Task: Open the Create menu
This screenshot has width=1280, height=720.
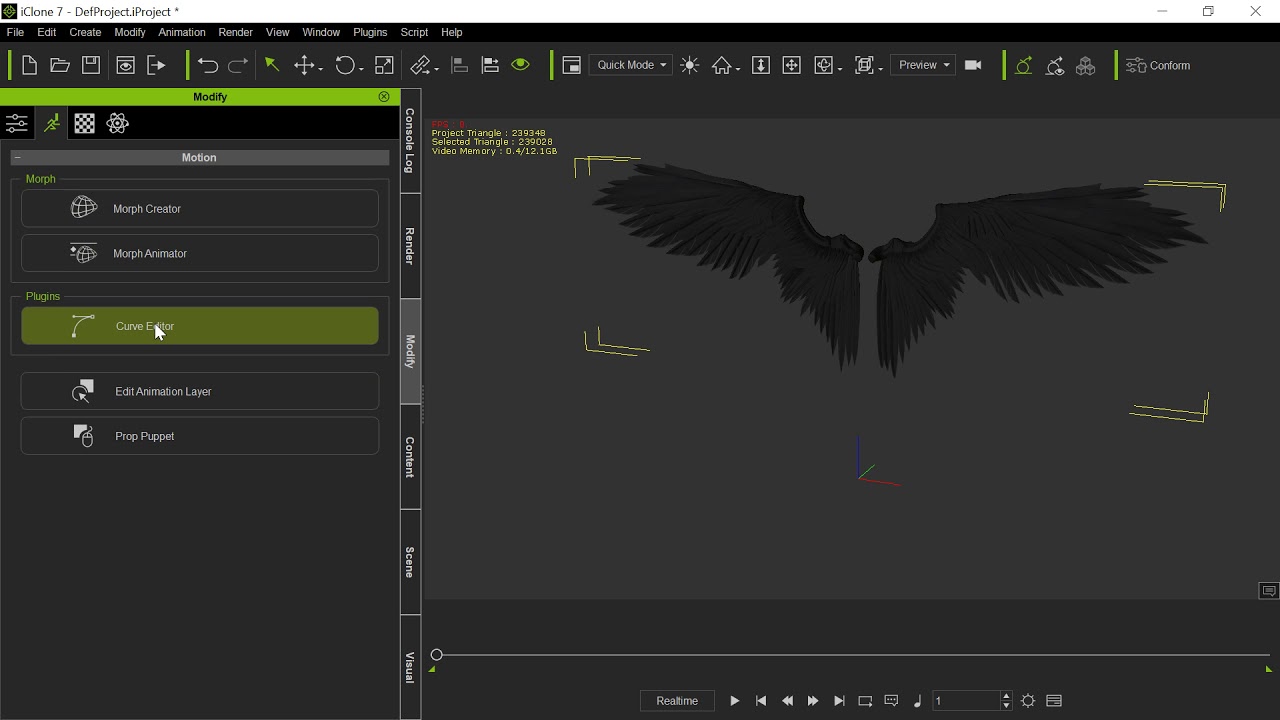Action: pos(85,32)
